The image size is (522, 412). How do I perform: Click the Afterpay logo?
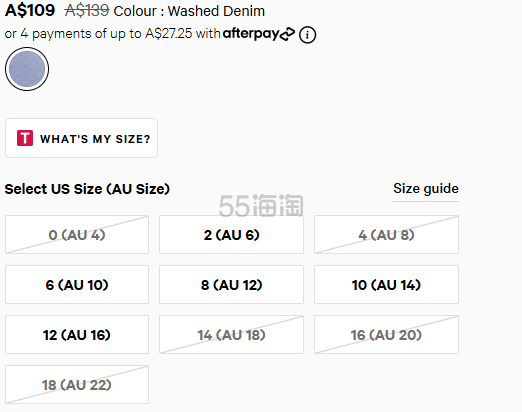click(259, 34)
